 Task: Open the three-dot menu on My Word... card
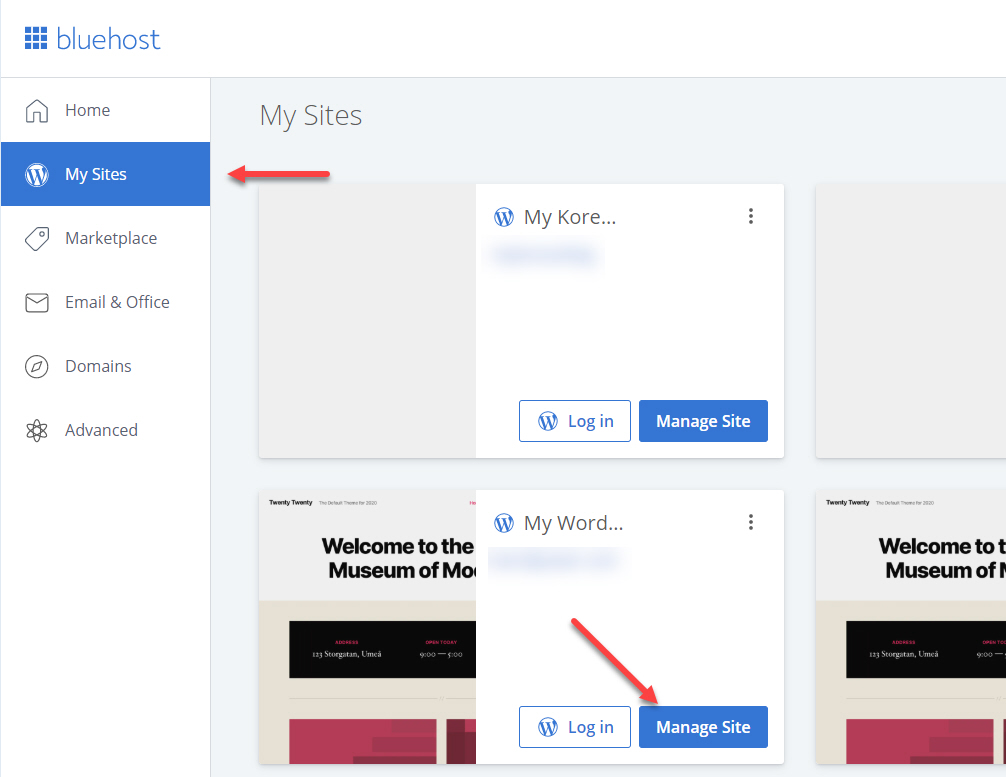(x=750, y=522)
